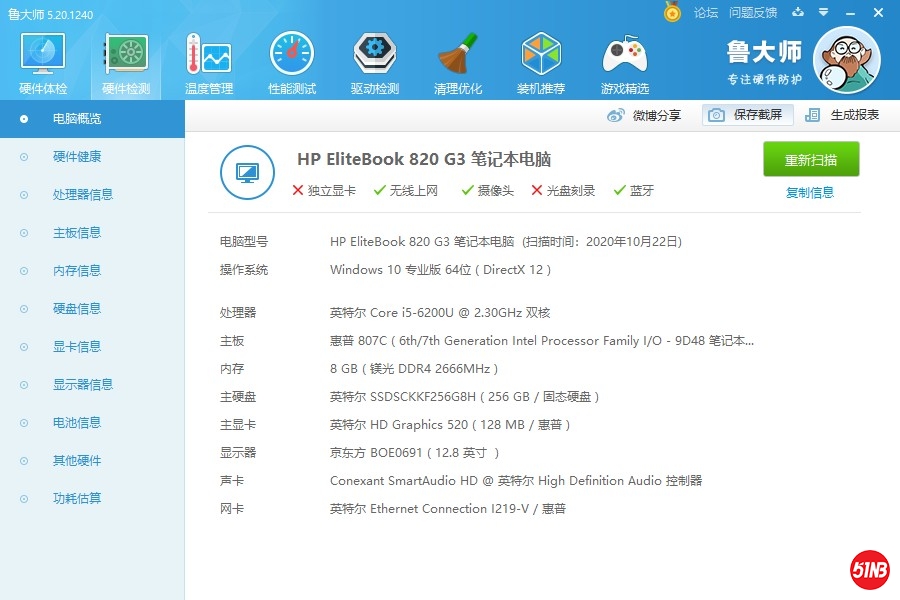Screen dimensions: 900x600
Task: Open the 硬件体检 hardware checkup icon
Action: tap(43, 54)
